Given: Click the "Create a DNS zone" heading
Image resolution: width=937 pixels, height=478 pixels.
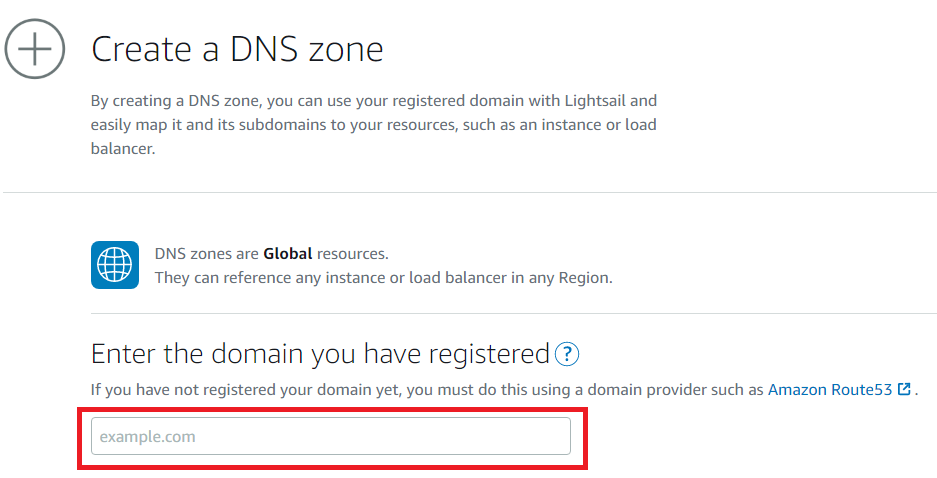Looking at the screenshot, I should (237, 49).
